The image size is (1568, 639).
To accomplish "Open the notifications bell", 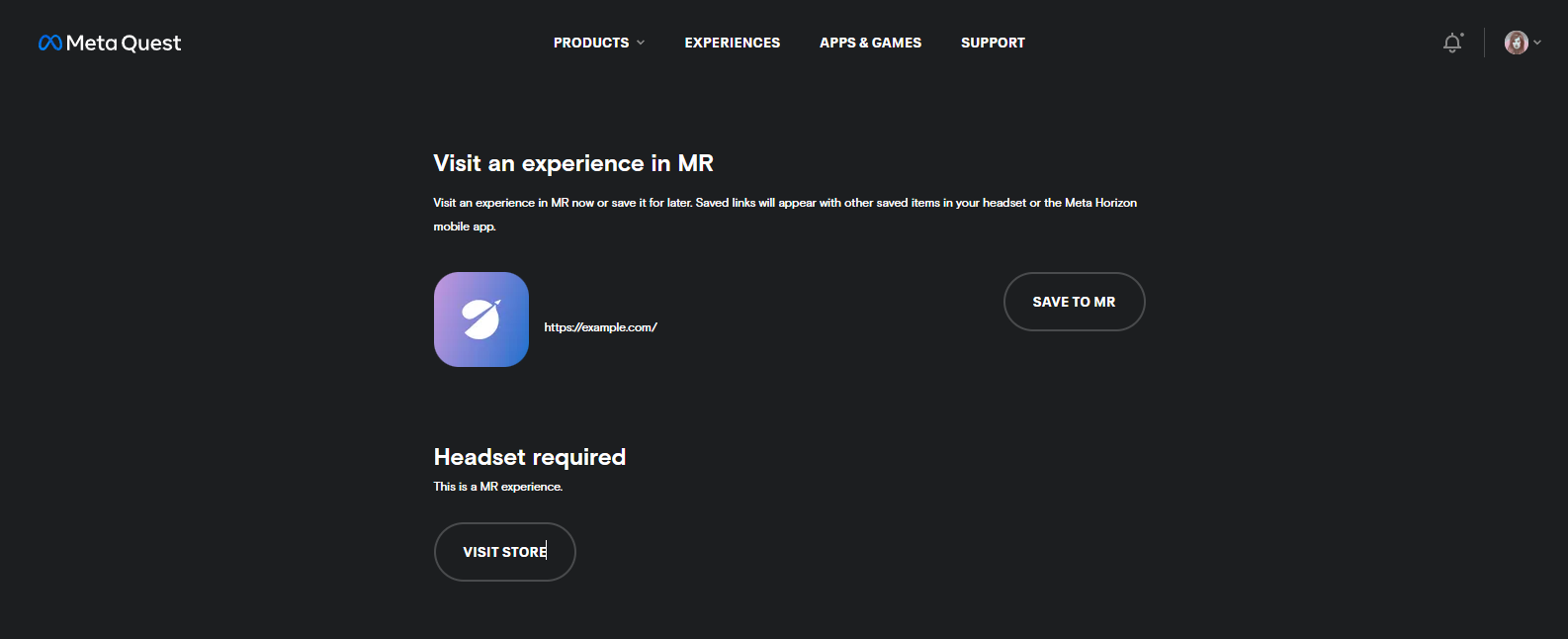I will click(x=1452, y=43).
